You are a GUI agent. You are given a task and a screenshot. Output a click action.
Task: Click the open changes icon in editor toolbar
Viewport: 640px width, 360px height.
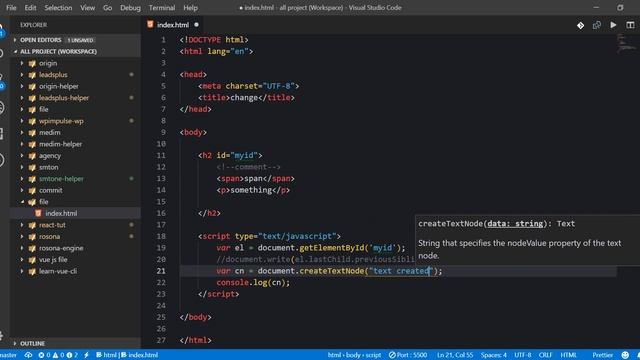point(597,25)
